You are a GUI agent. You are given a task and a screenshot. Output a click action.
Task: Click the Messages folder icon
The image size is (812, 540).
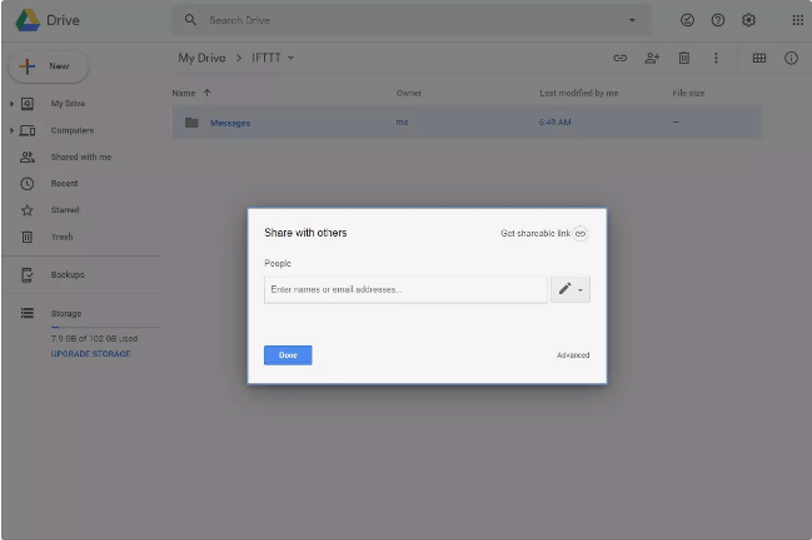[192, 123]
